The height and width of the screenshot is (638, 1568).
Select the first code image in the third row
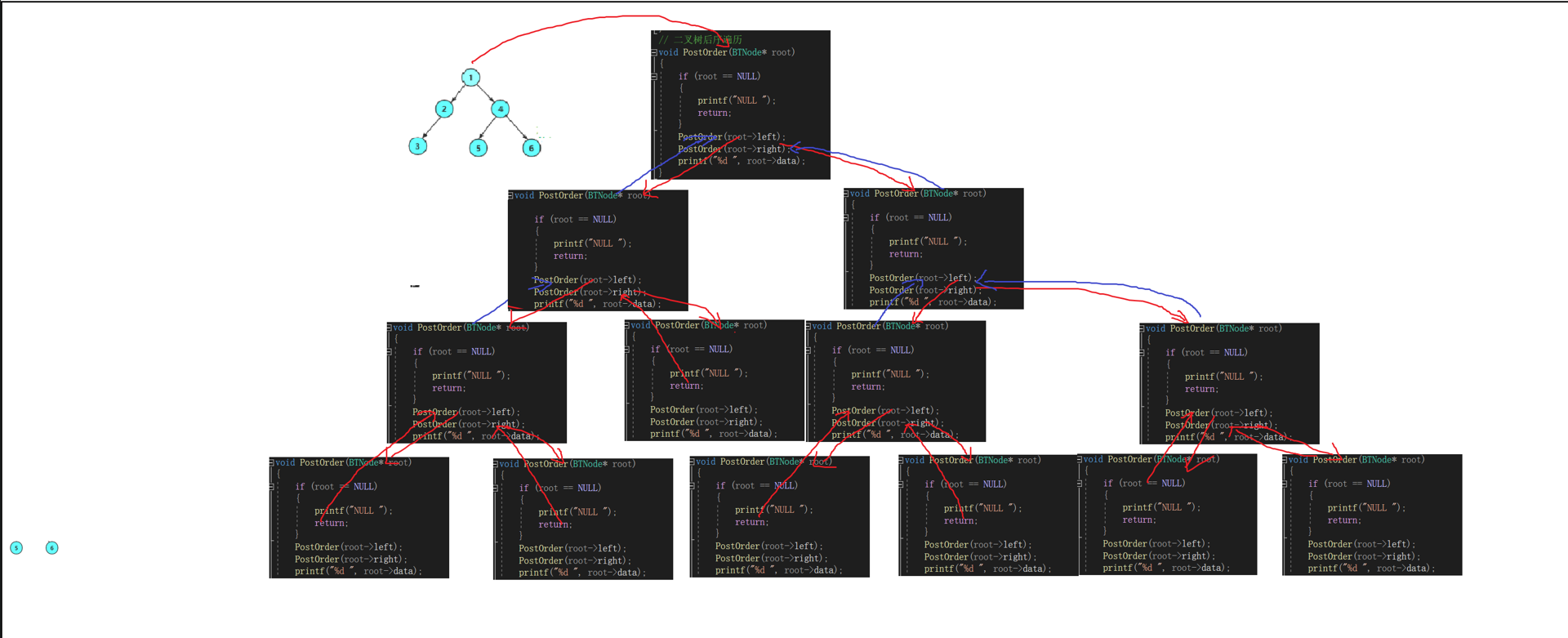(x=477, y=382)
